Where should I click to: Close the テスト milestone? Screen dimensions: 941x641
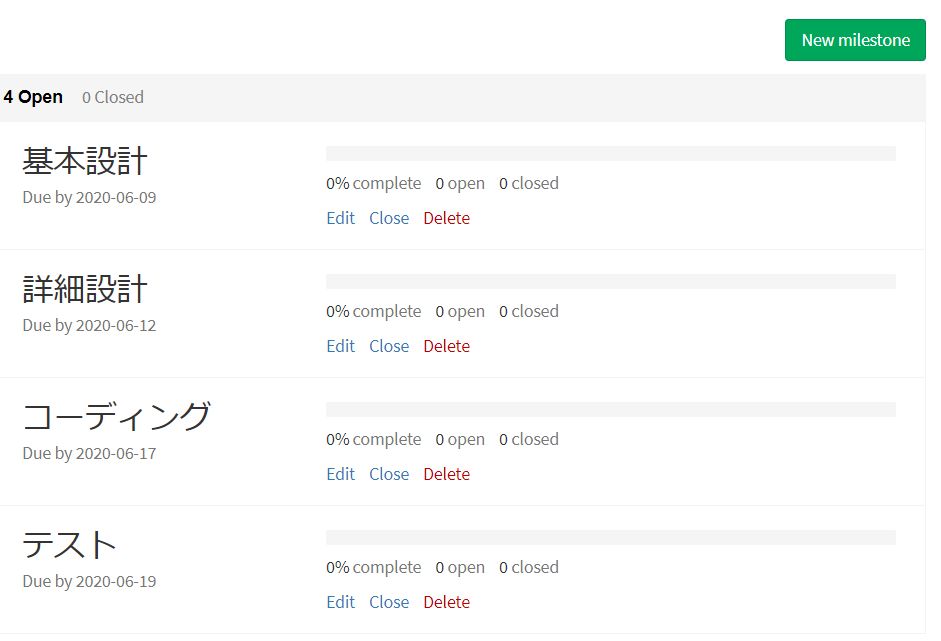[x=389, y=601]
